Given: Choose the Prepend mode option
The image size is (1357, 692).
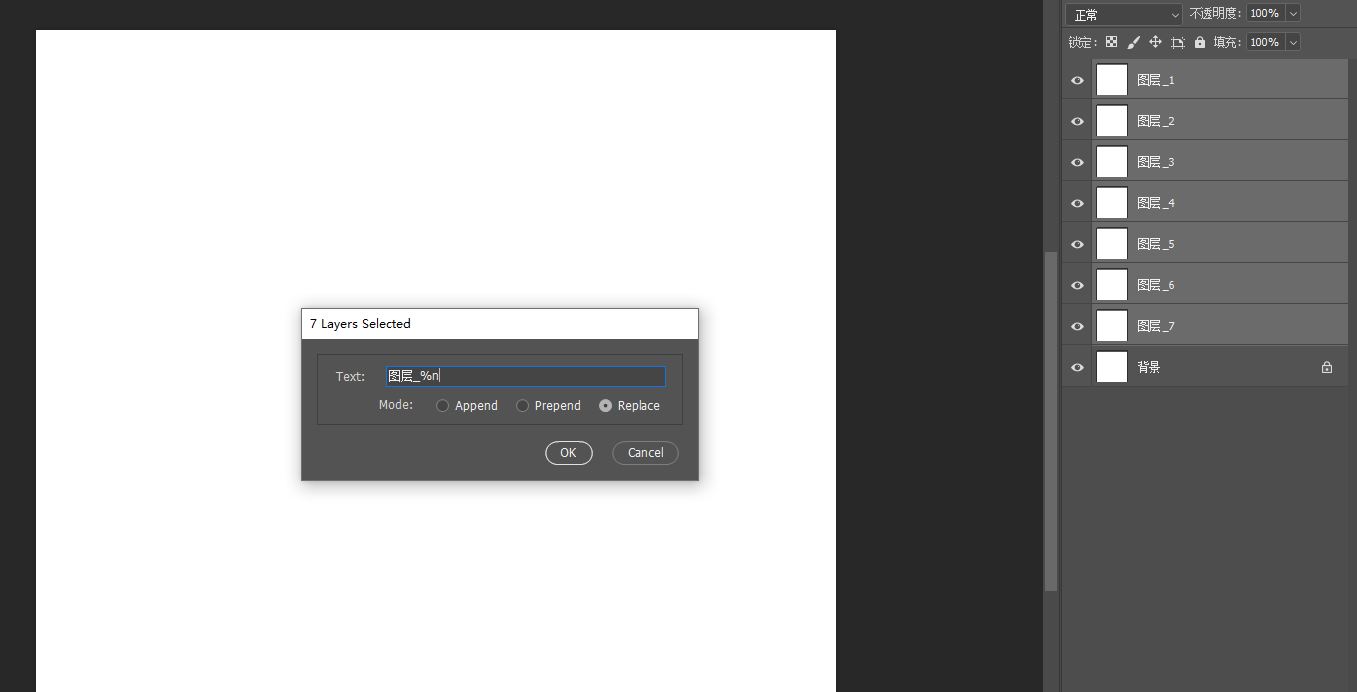Looking at the screenshot, I should tap(523, 406).
